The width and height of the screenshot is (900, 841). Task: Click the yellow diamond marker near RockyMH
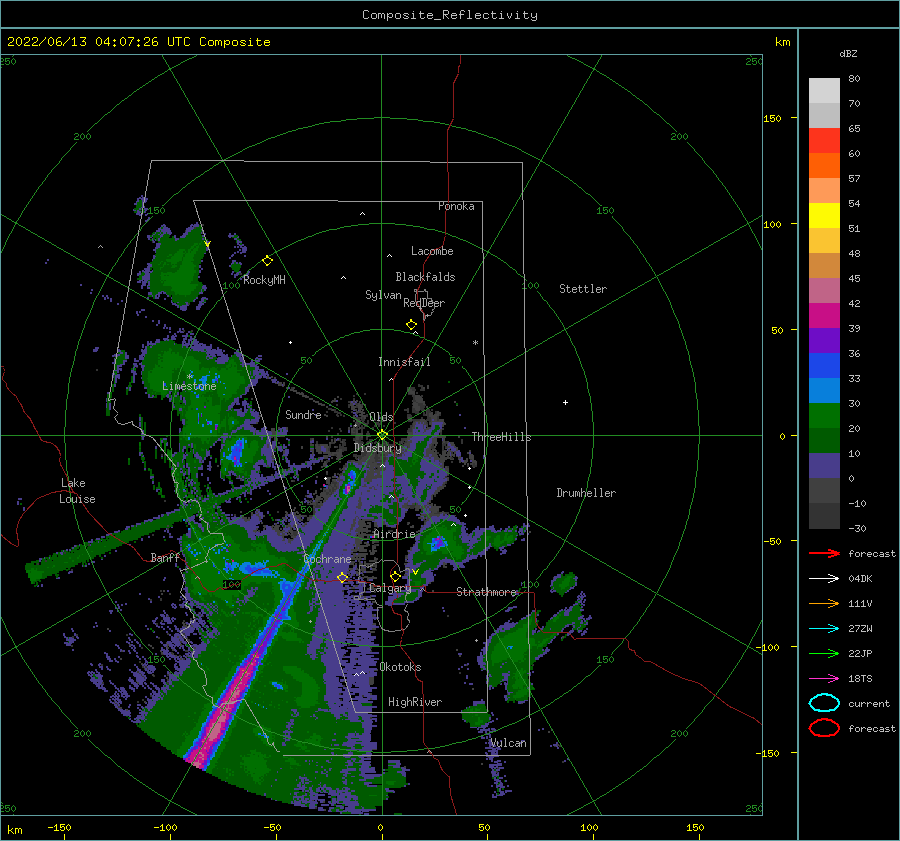click(267, 261)
